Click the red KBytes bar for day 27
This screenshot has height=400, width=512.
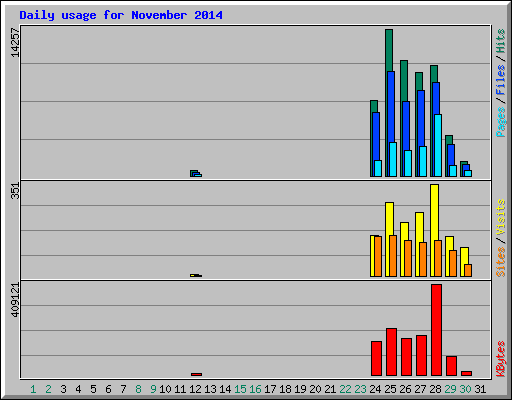point(421,356)
